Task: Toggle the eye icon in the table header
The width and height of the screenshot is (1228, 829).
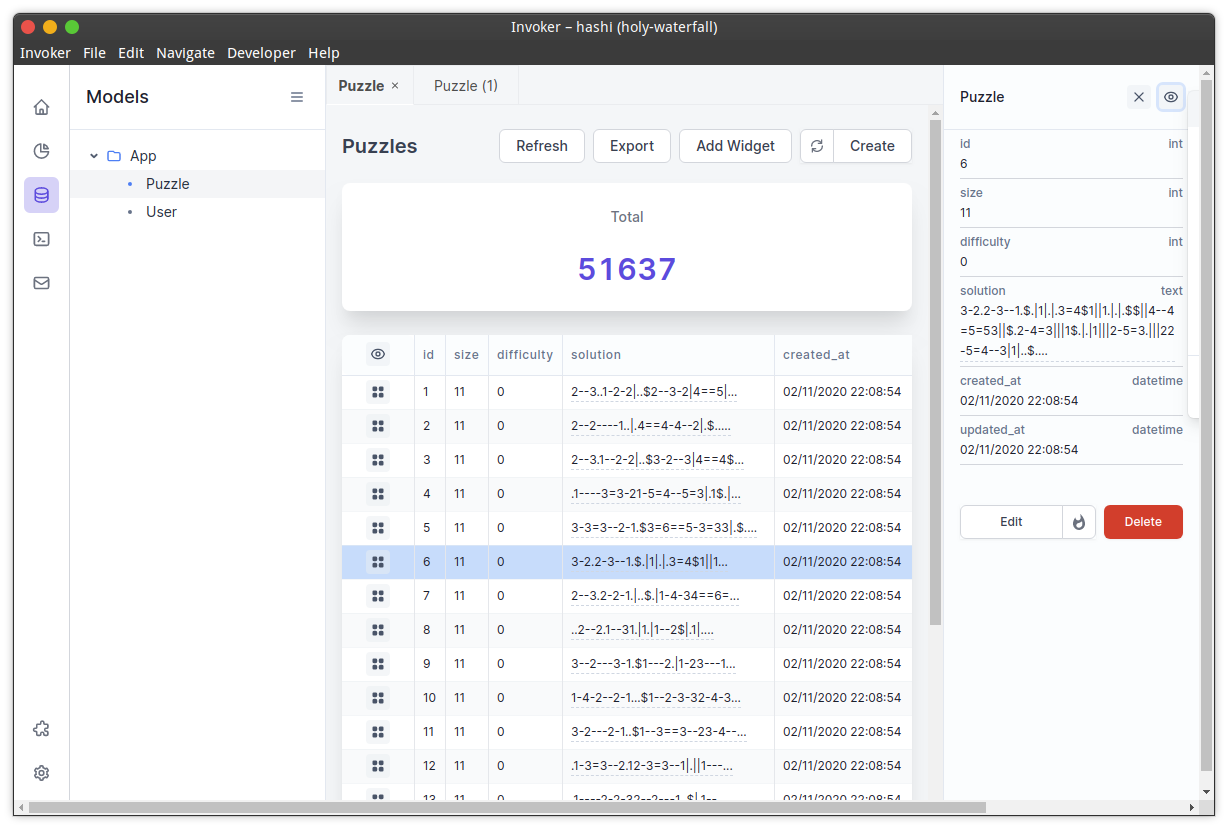Action: click(x=377, y=354)
